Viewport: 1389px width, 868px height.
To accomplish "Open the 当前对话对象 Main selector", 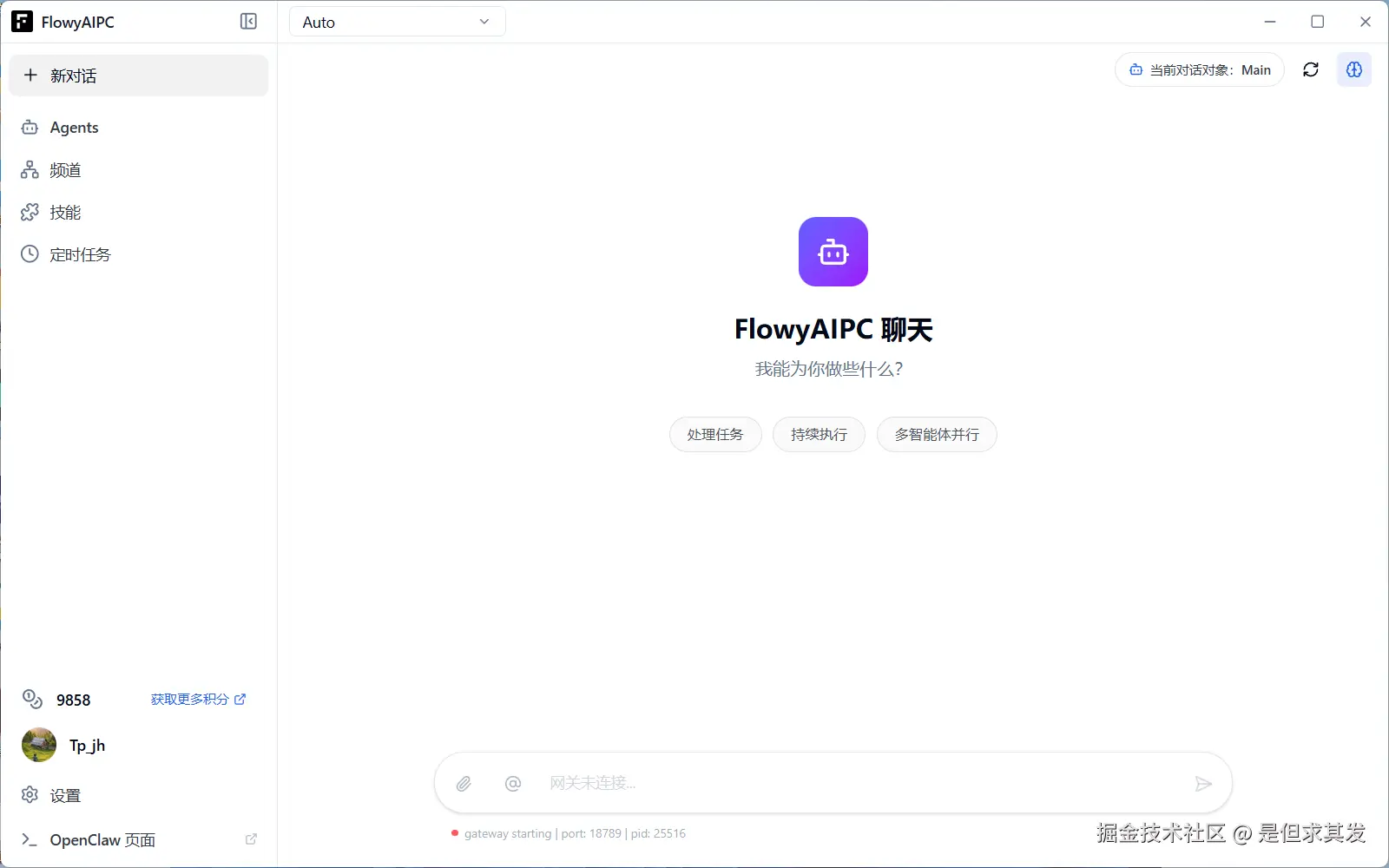I will coord(1199,69).
